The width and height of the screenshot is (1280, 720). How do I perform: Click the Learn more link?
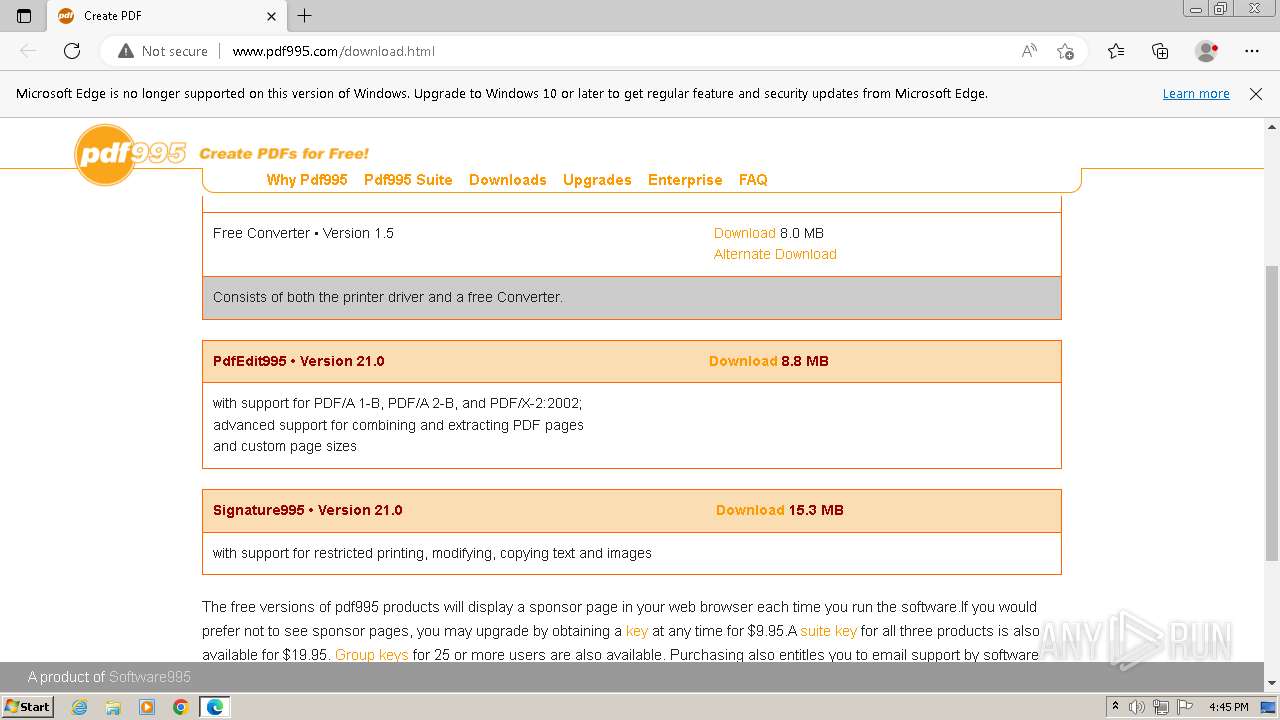point(1196,94)
